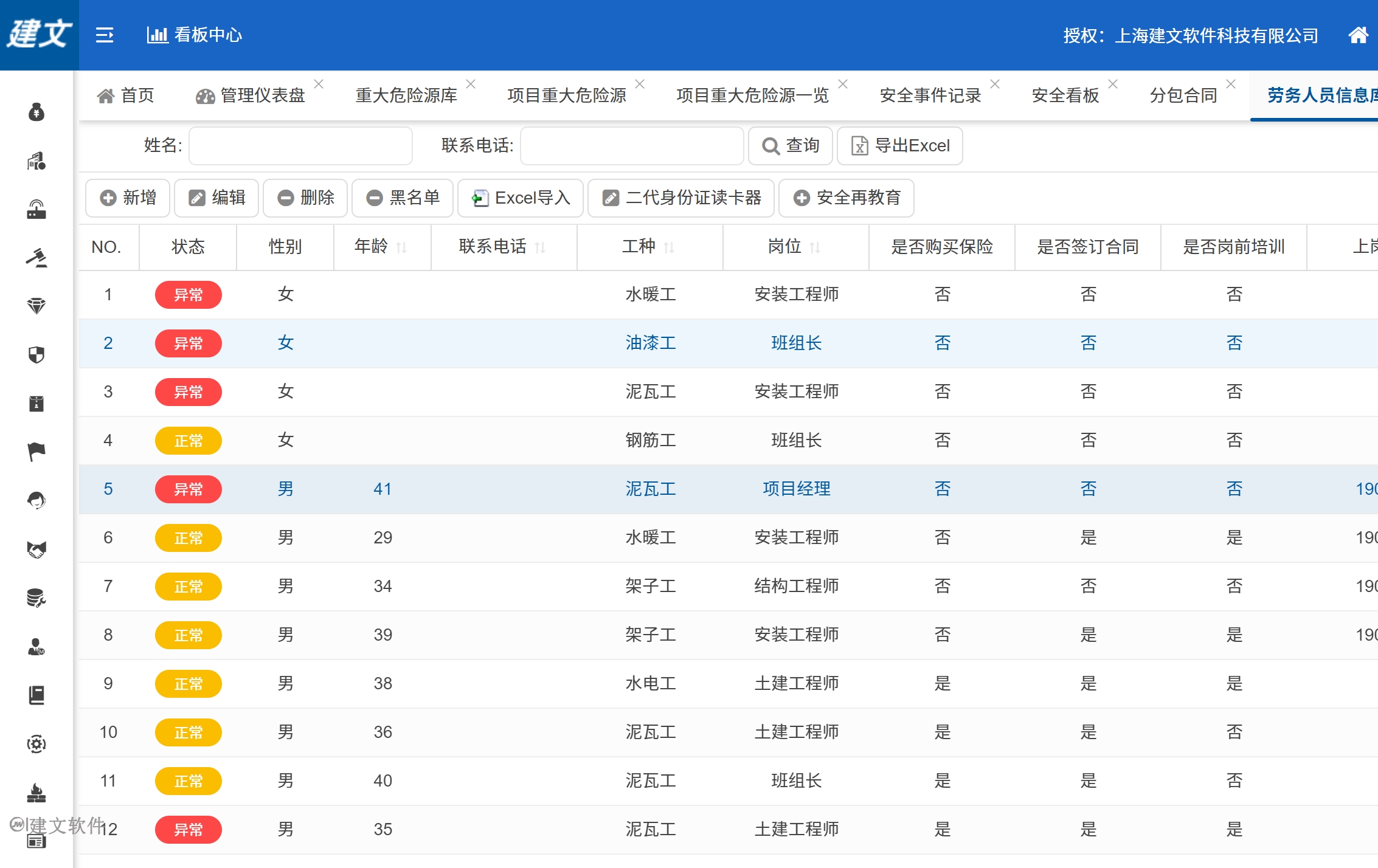The image size is (1378, 868).
Task: Switch to the 安全看板 tab
Action: pyautogui.click(x=1065, y=95)
